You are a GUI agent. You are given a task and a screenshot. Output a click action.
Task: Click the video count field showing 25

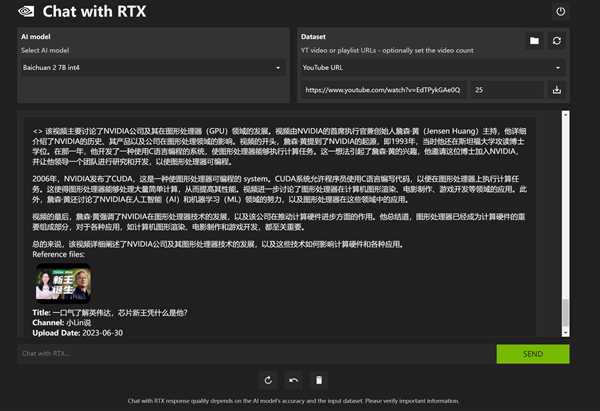click(507, 90)
